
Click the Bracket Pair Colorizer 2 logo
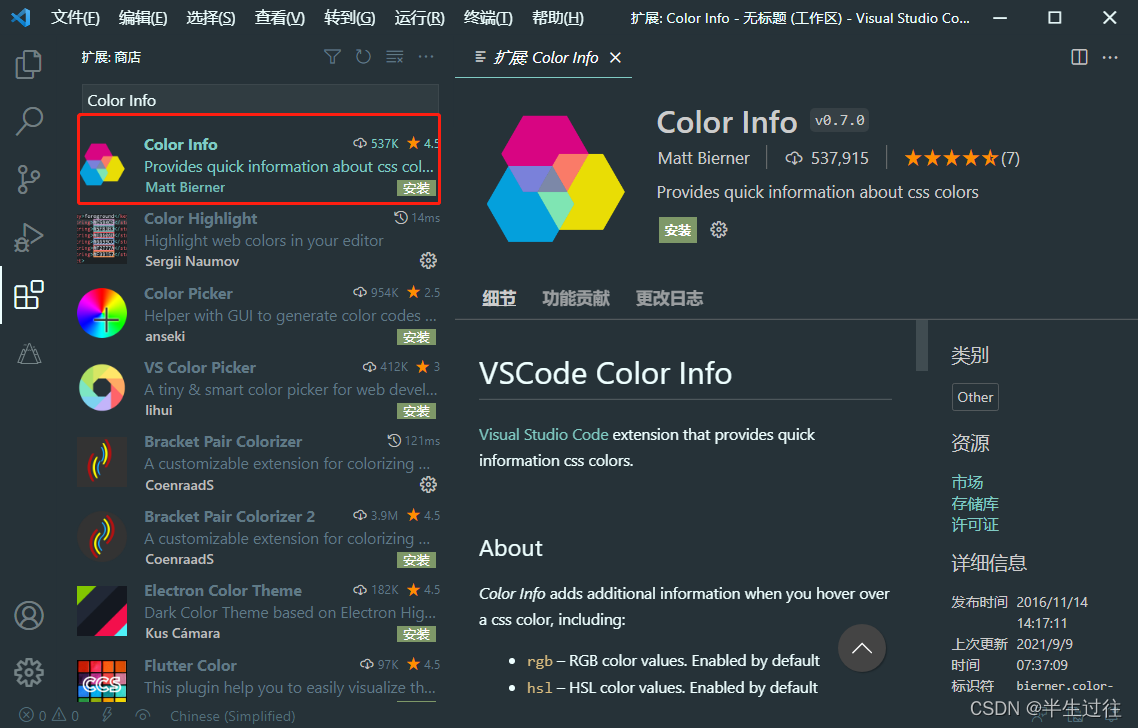click(102, 536)
